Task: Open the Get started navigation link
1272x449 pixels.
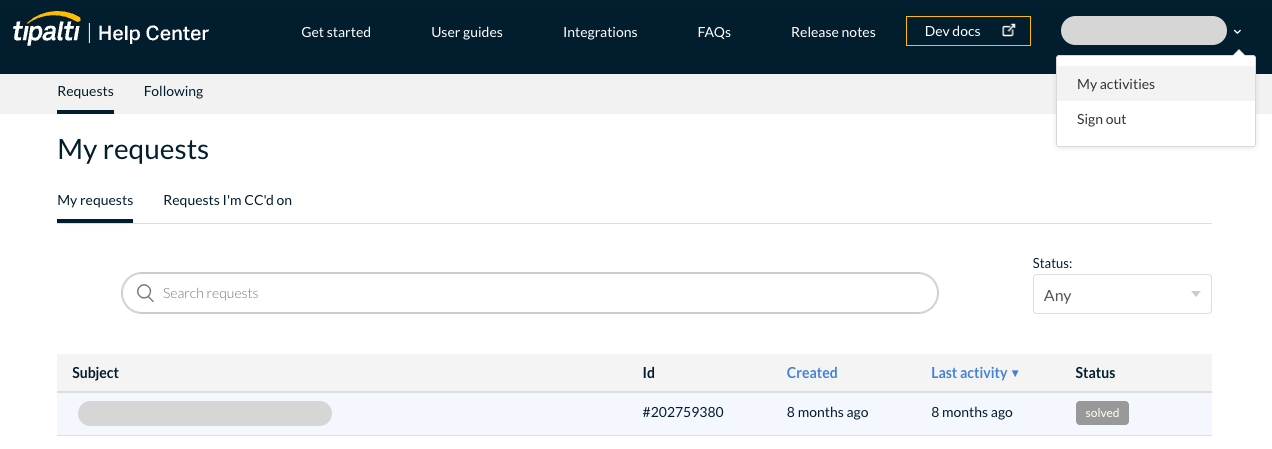Action: click(x=336, y=32)
